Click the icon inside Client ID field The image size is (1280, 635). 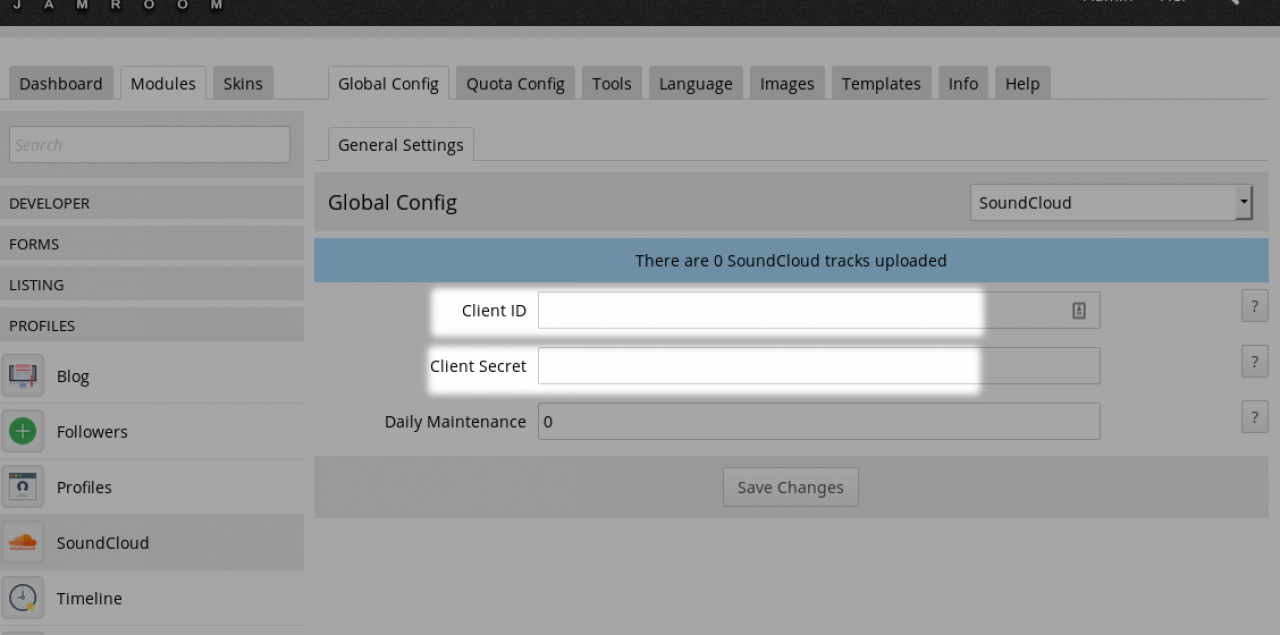[x=1079, y=311]
